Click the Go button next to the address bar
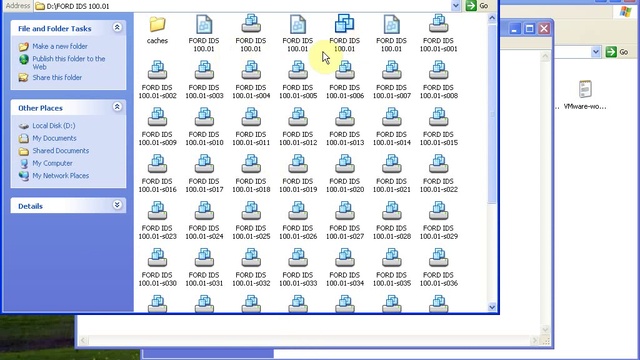The width and height of the screenshot is (640, 360). 478,6
